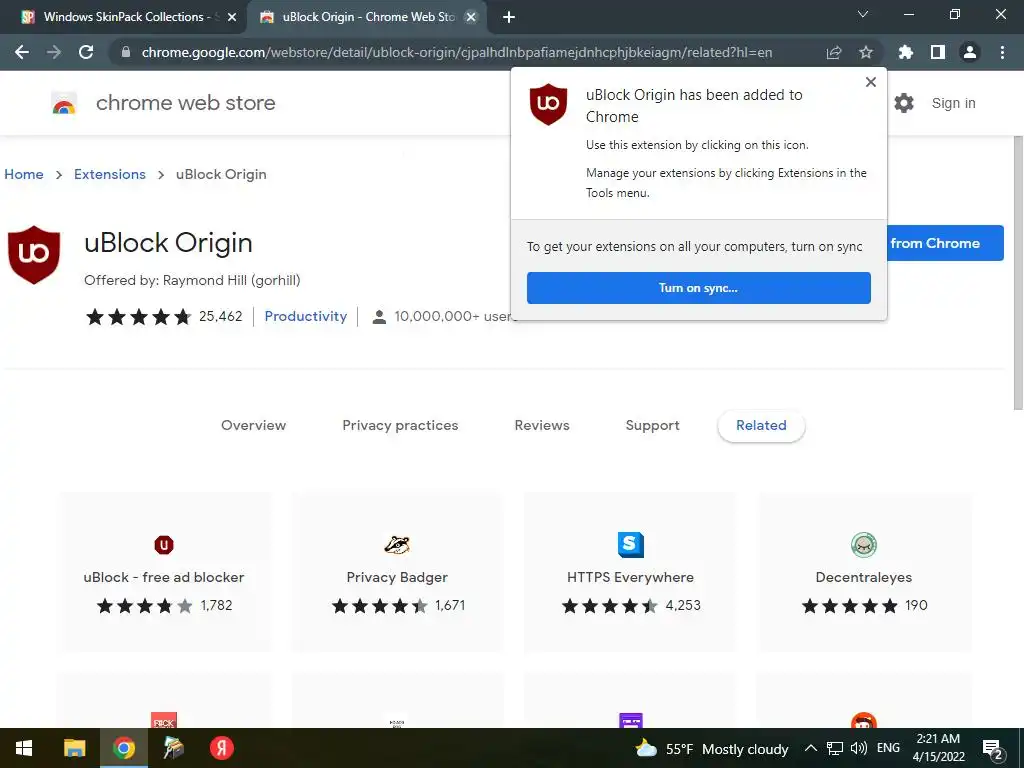Image resolution: width=1024 pixels, height=768 pixels.
Task: Open the Yandex taskbar icon
Action: tap(221, 748)
